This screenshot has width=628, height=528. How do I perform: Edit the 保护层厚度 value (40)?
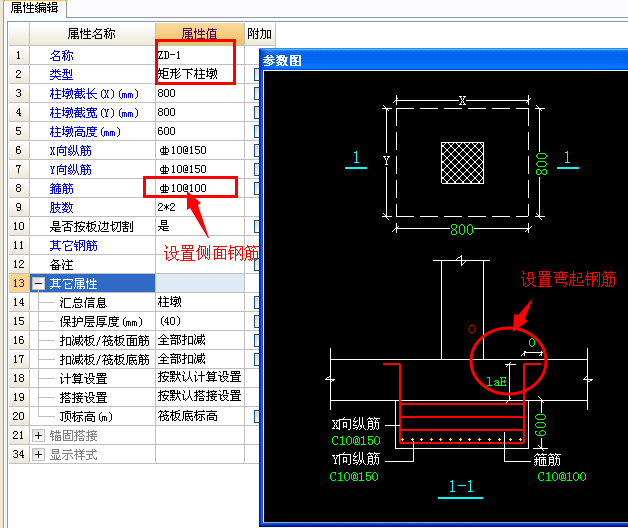pyautogui.click(x=199, y=321)
